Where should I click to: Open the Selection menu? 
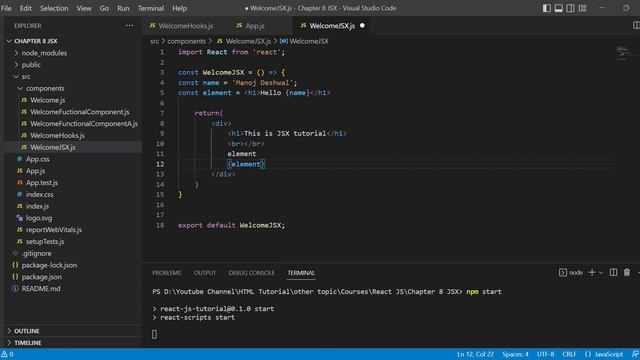[54, 8]
